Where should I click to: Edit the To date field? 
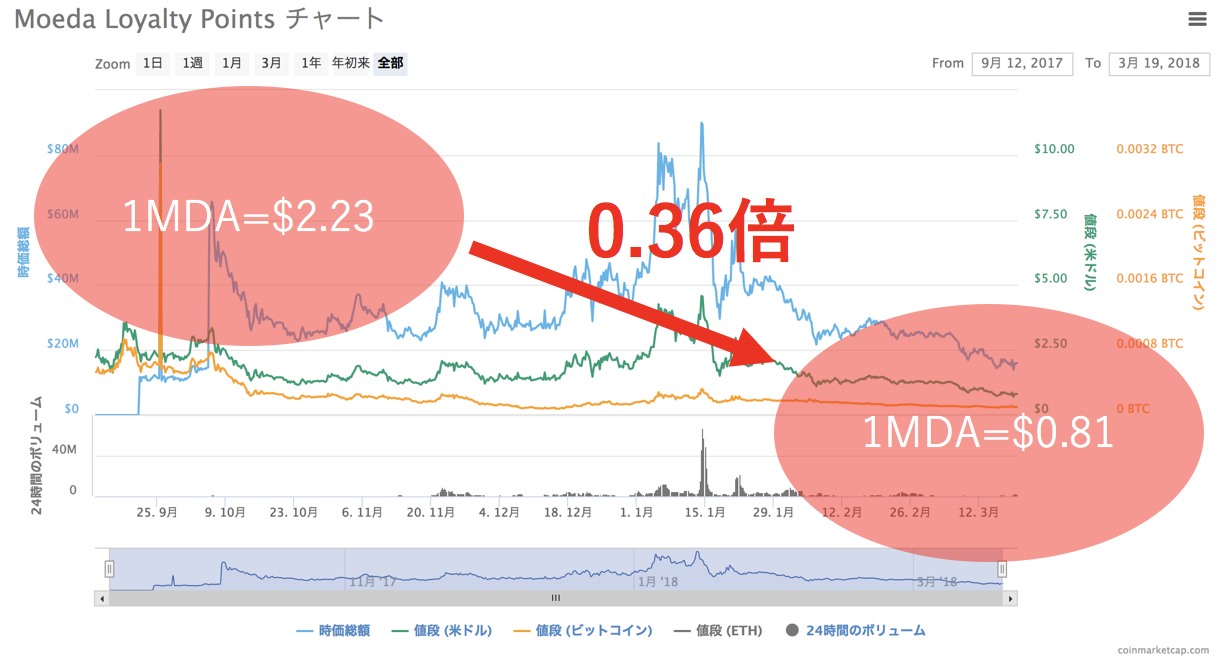[x=1158, y=63]
